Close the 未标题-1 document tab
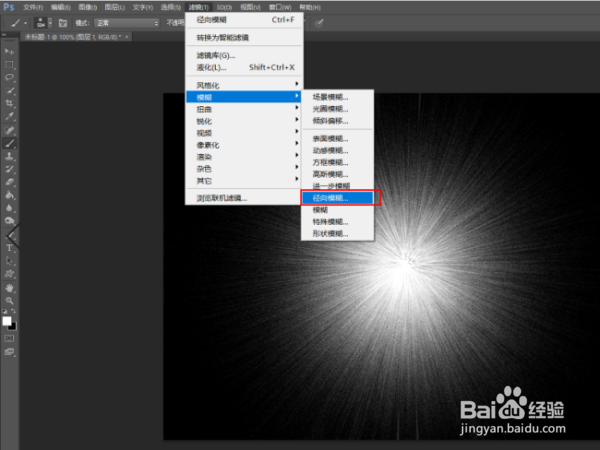Screen dimensions: 600x450 [127, 37]
